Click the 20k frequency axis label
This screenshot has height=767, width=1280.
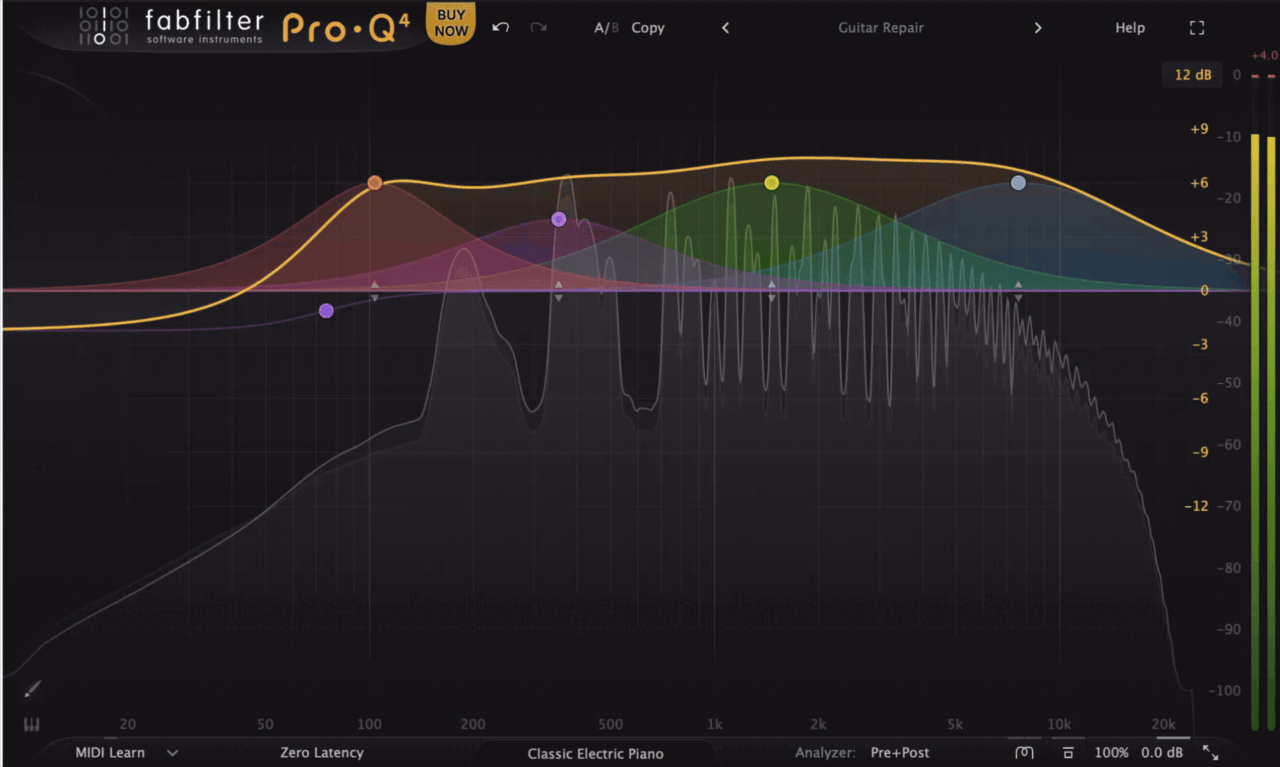(1163, 724)
